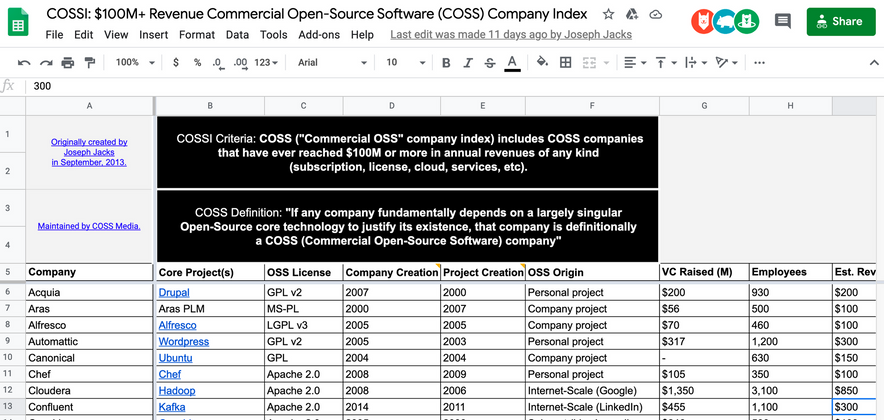This screenshot has height=420, width=884.
Task: Toggle italic formatting
Action: (467, 63)
